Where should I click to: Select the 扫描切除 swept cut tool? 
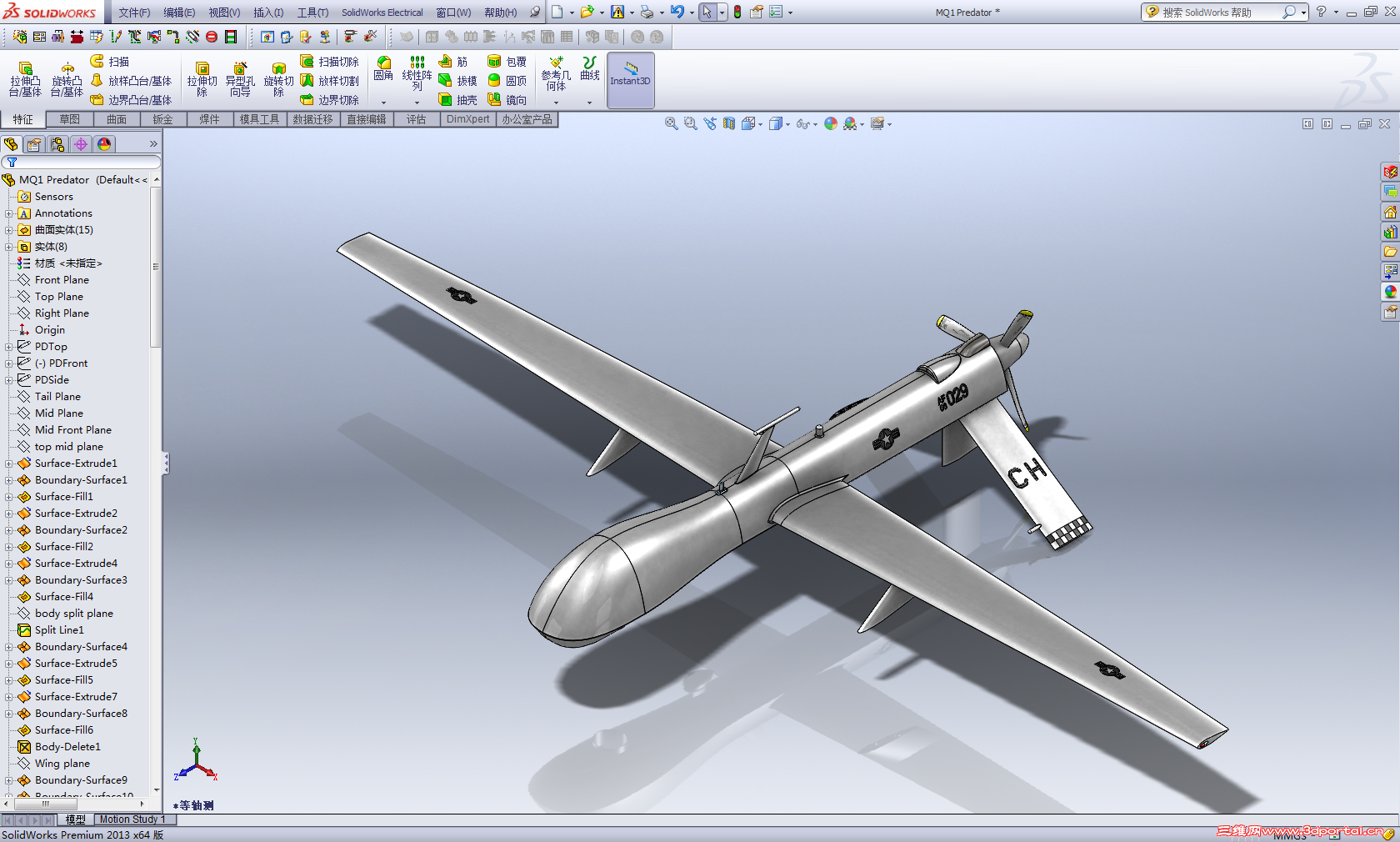330,62
